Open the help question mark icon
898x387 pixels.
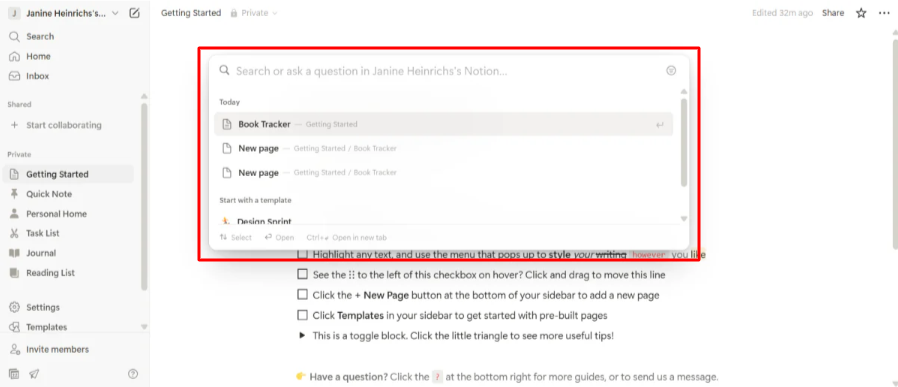[x=133, y=374]
